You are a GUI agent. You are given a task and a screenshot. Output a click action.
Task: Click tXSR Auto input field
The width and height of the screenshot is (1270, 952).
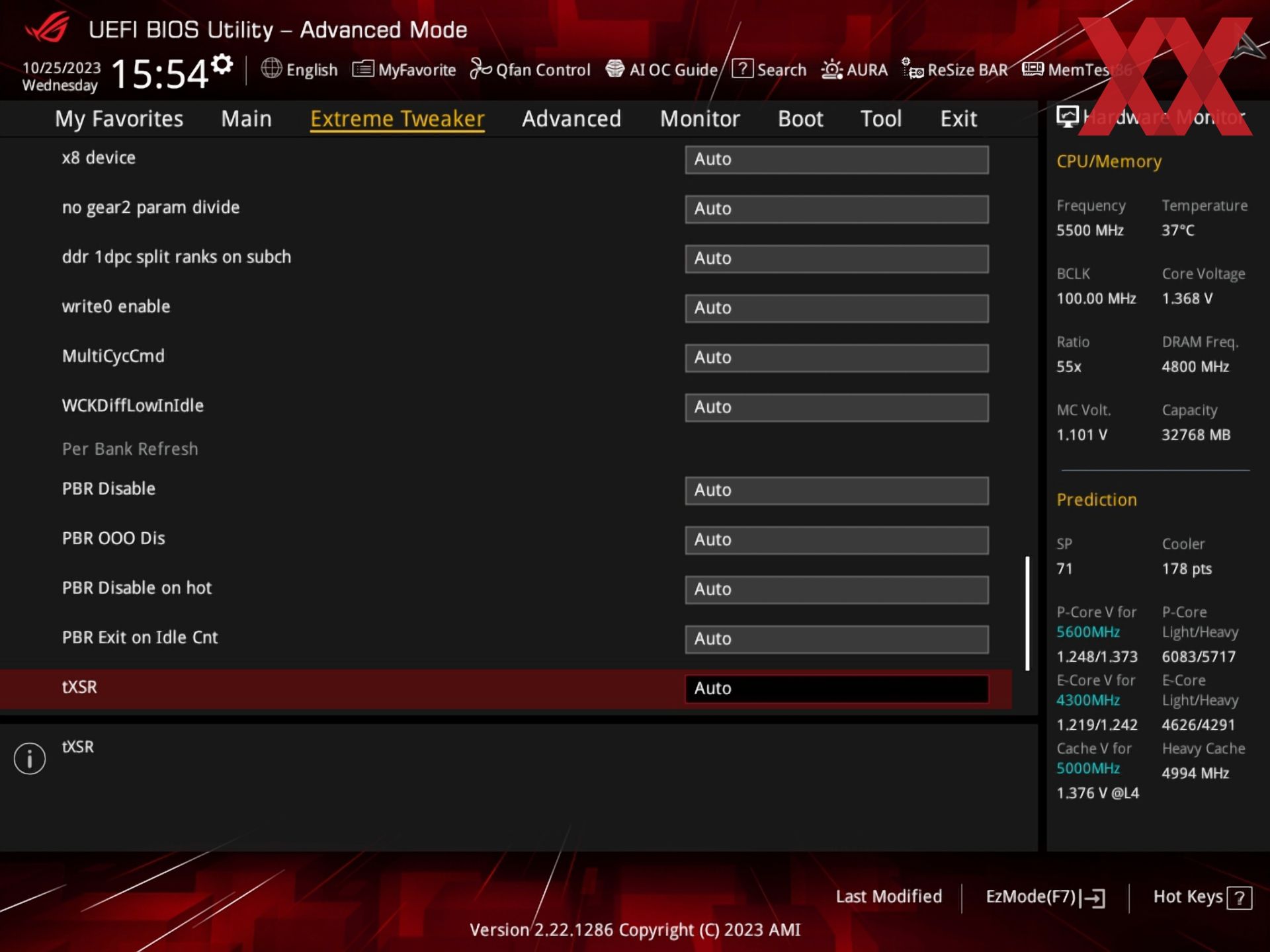click(x=837, y=689)
